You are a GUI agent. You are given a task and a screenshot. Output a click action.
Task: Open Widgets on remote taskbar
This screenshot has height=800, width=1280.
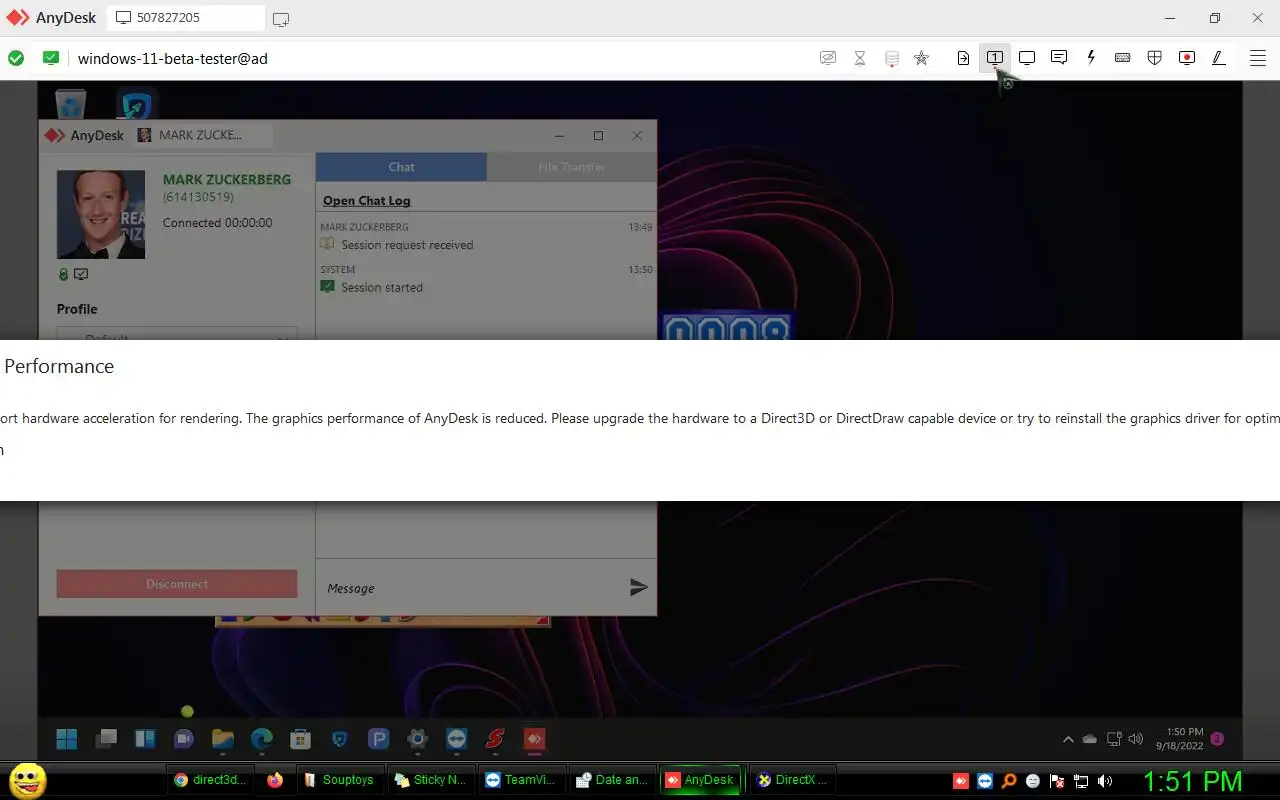coord(145,739)
